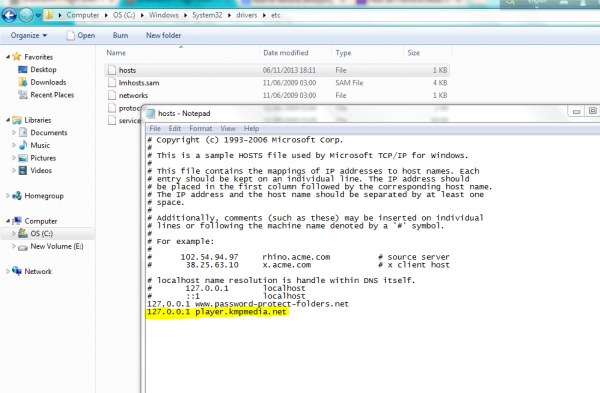
Task: Collapse the Computer node
Action: pos(8,221)
